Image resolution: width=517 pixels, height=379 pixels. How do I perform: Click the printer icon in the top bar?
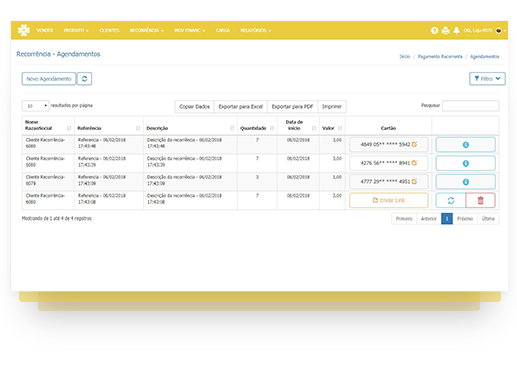[445, 30]
